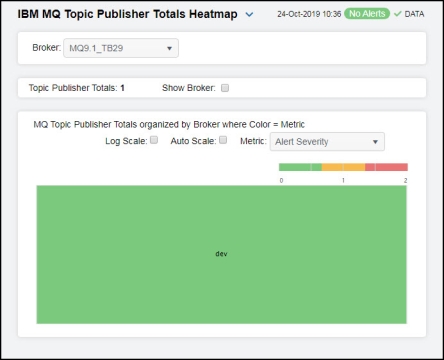Click the DATA connection status label
Viewport: 444px width, 360px height.
pos(414,14)
